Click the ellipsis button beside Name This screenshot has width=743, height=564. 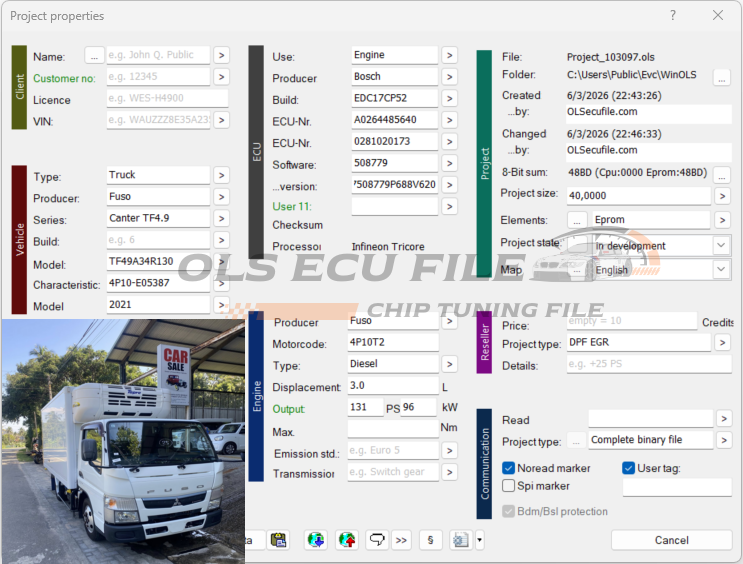[x=94, y=55]
